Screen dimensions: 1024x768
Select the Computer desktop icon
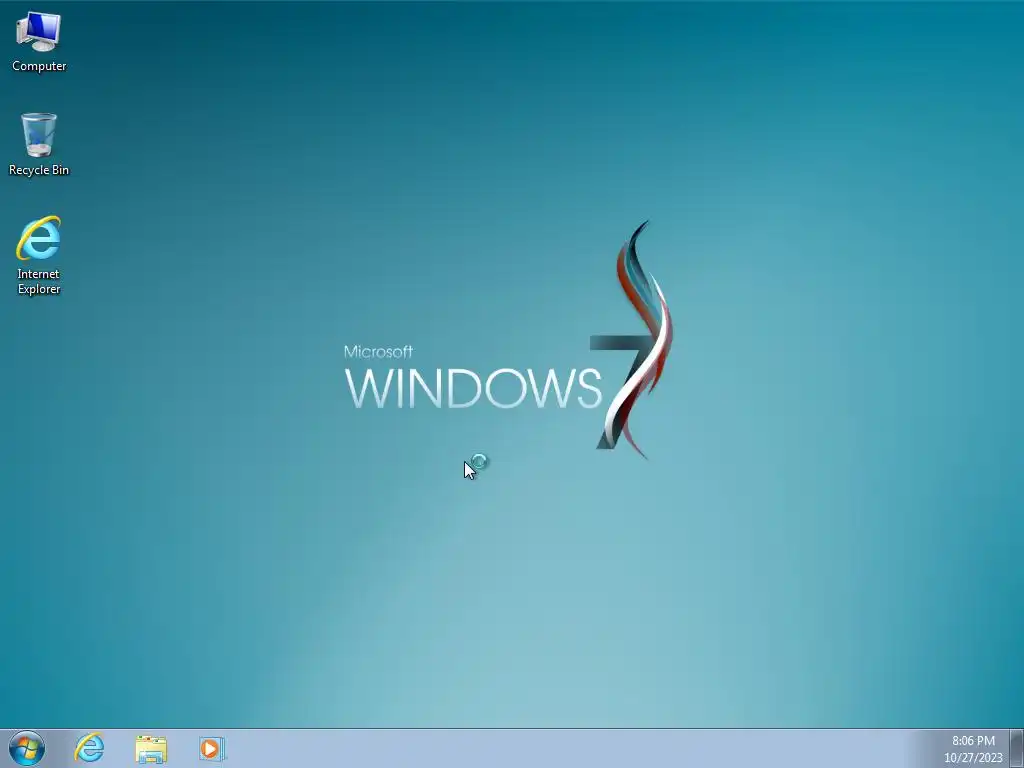39,42
